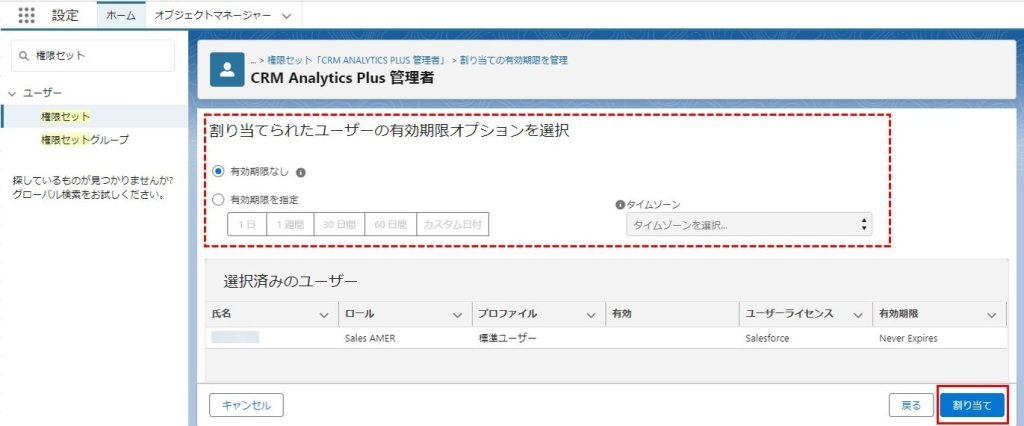Open the 氏名 column menu chevron
Screen dimensions: 1024x426
pyautogui.click(x=323, y=315)
